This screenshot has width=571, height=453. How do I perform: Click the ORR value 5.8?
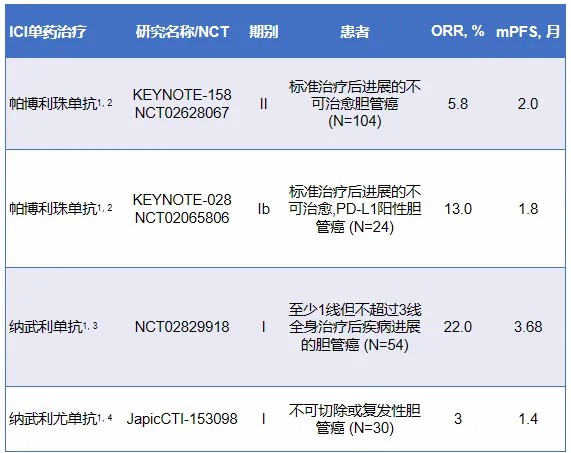pyautogui.click(x=458, y=104)
